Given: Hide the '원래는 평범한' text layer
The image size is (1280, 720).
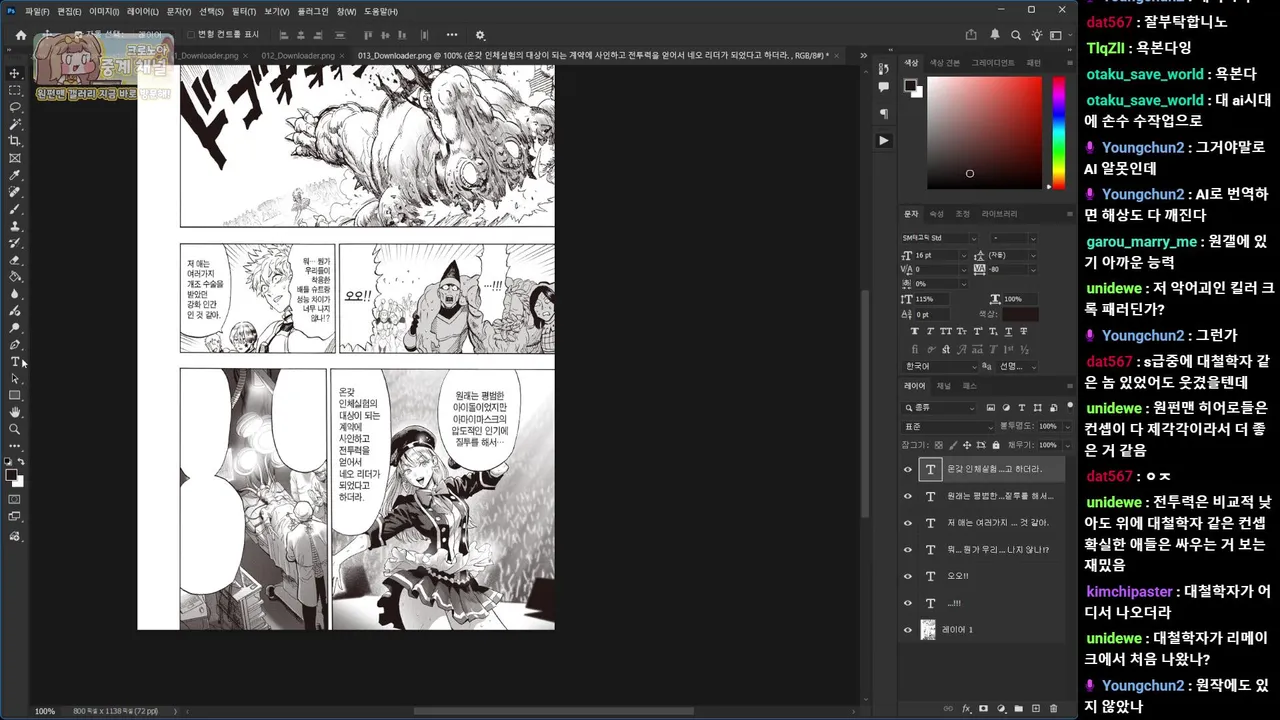Looking at the screenshot, I should [908, 496].
